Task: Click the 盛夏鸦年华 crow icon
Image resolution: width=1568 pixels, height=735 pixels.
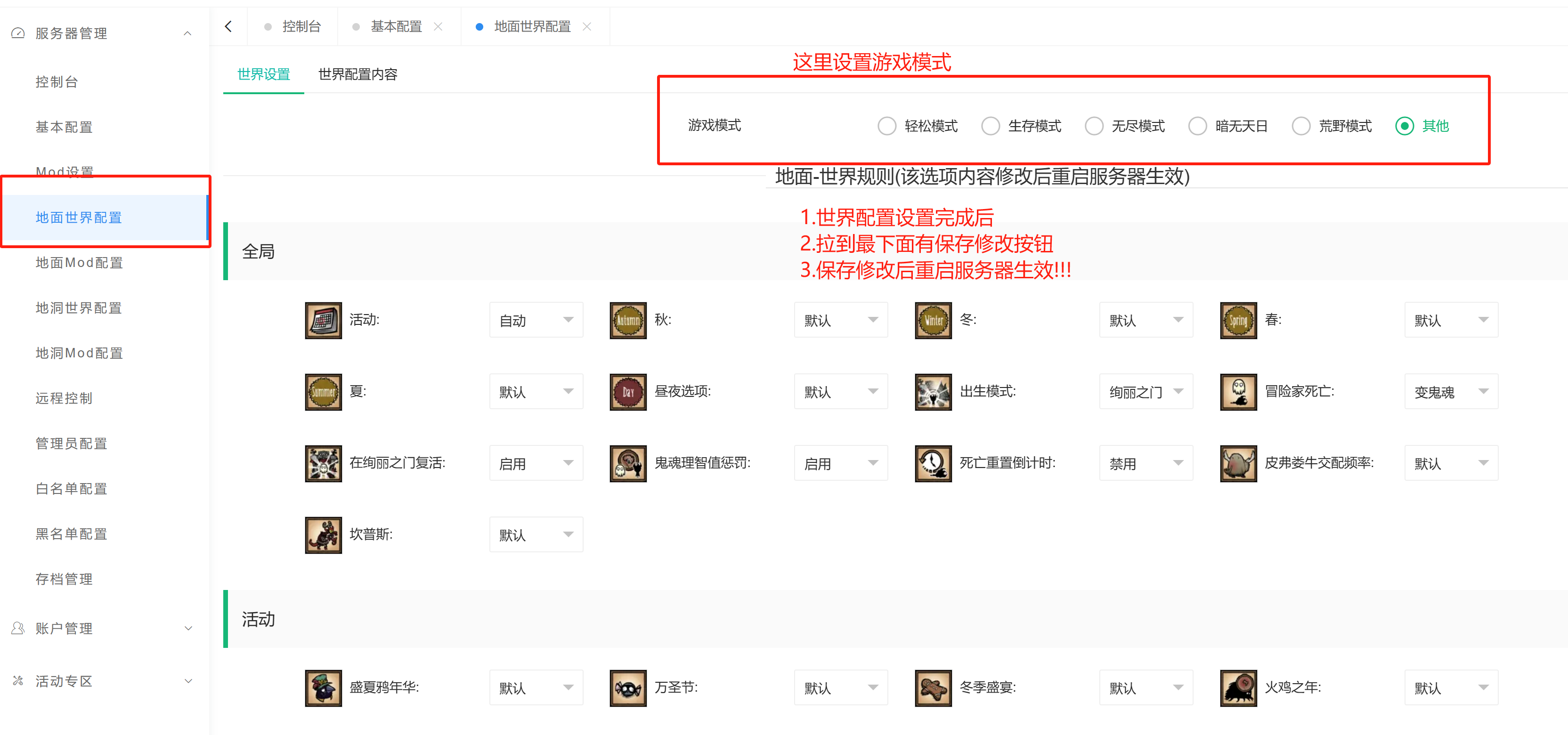Action: 323,688
